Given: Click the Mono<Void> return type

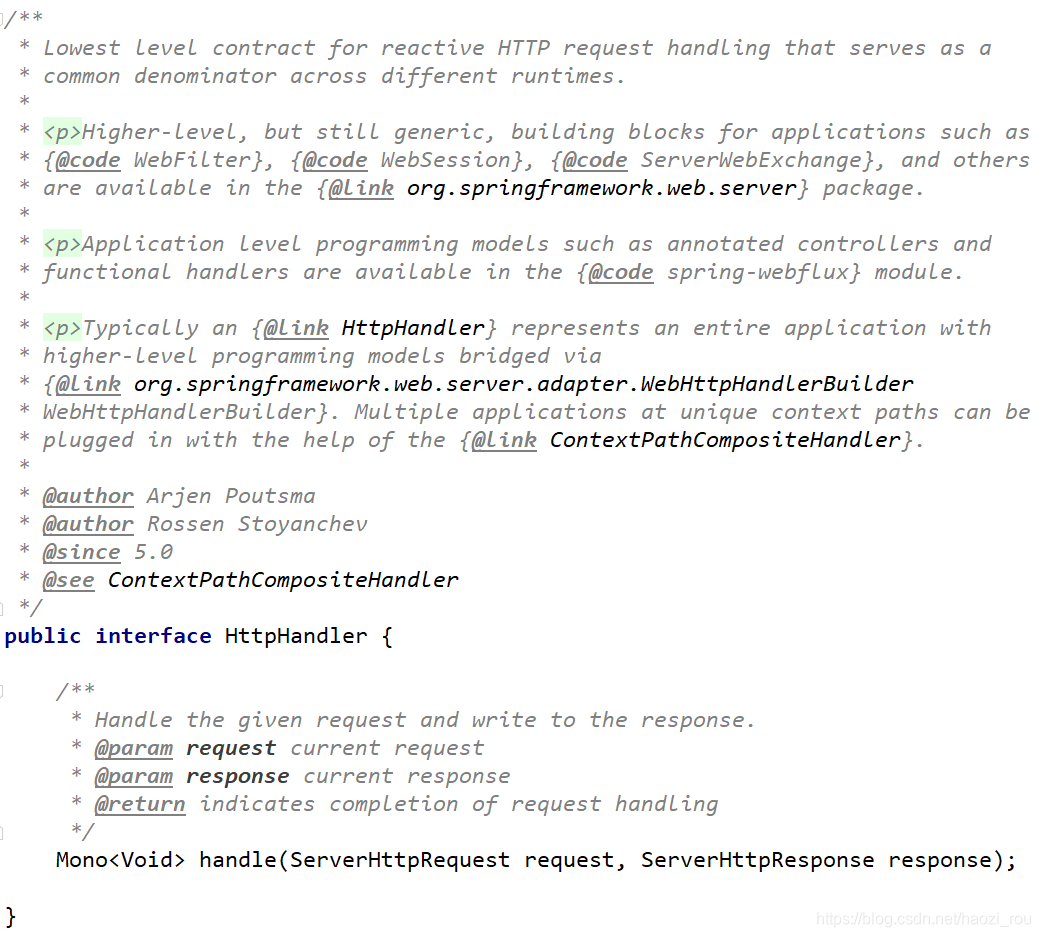Looking at the screenshot, I should 120,860.
